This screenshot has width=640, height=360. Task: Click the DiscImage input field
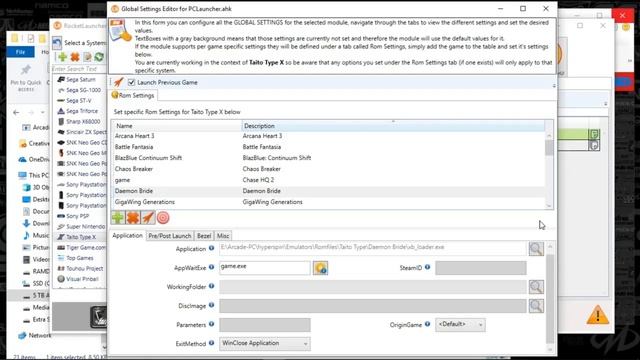373,306
